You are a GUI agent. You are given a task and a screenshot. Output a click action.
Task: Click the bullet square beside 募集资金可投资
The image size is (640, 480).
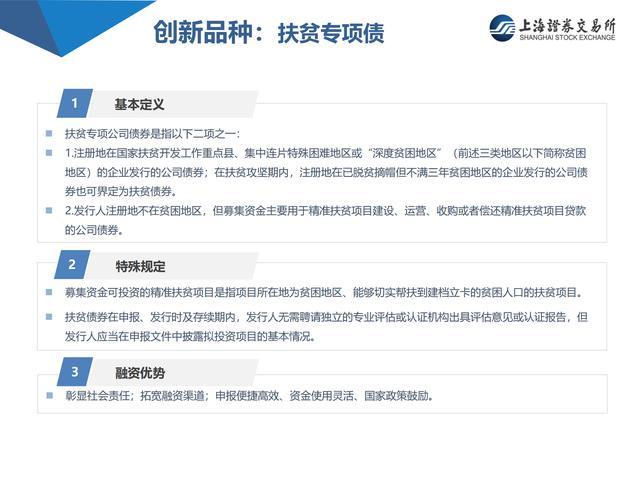coord(49,292)
